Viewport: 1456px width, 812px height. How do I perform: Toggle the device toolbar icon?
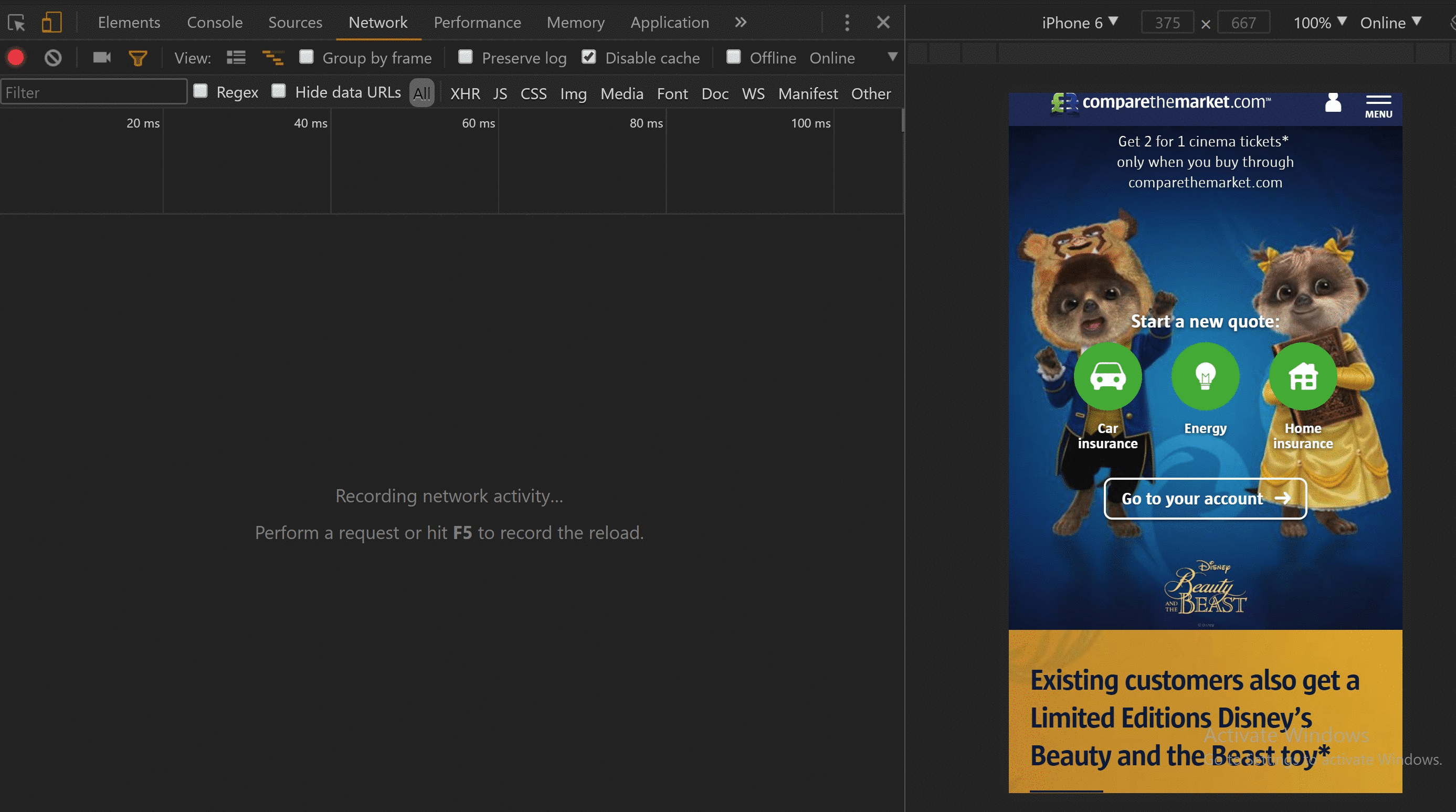pyautogui.click(x=51, y=23)
